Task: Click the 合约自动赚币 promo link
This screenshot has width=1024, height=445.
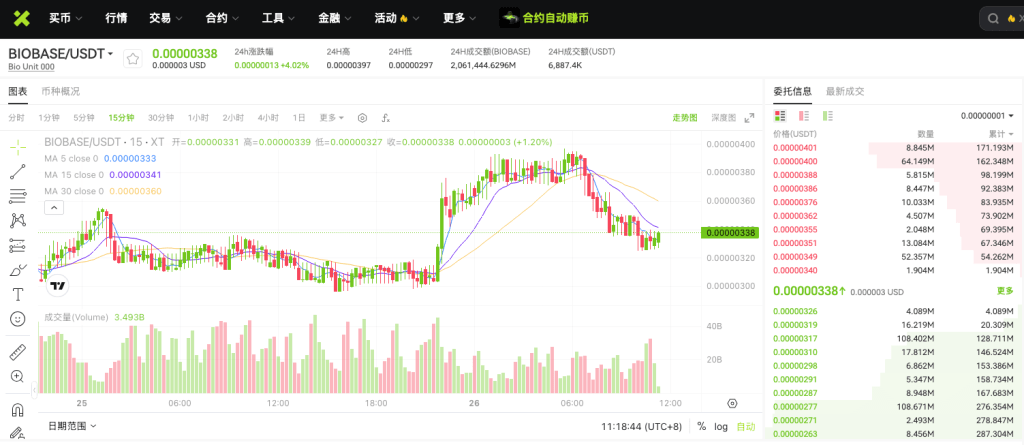Action: (x=556, y=18)
